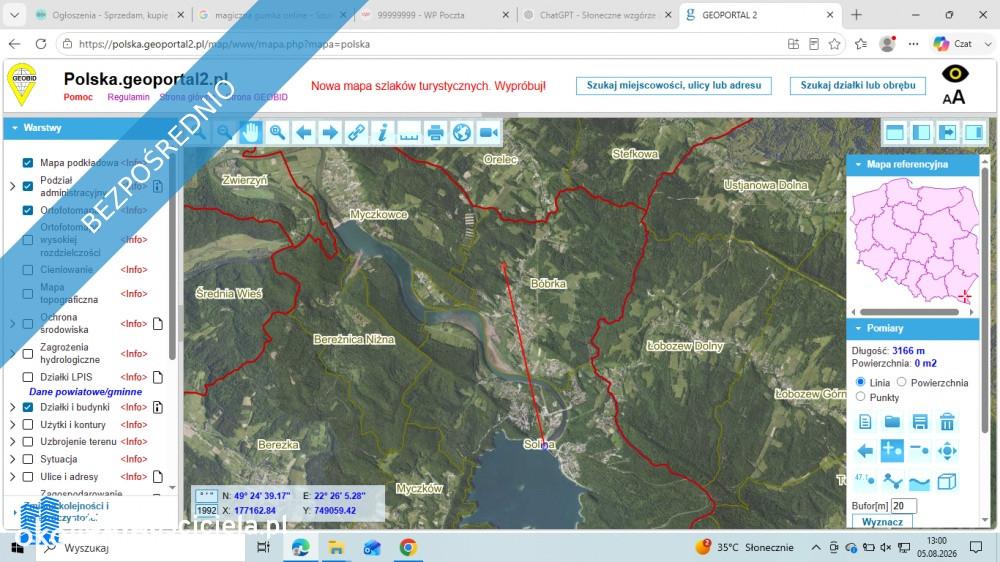Screen dimensions: 1000x562
Task: Select the pan hand tool
Action: [251, 133]
